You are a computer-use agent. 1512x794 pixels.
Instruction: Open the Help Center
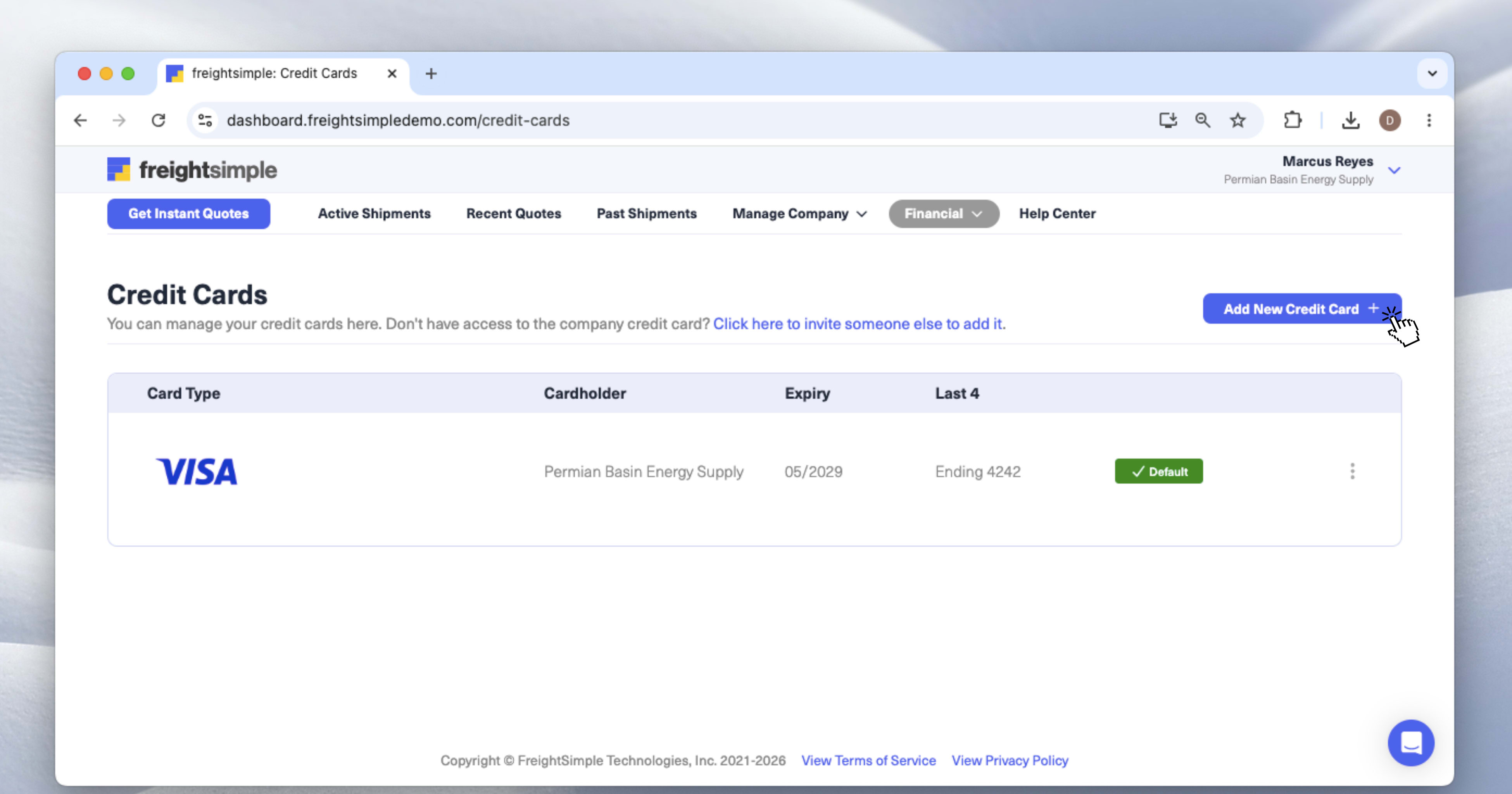[x=1057, y=214]
